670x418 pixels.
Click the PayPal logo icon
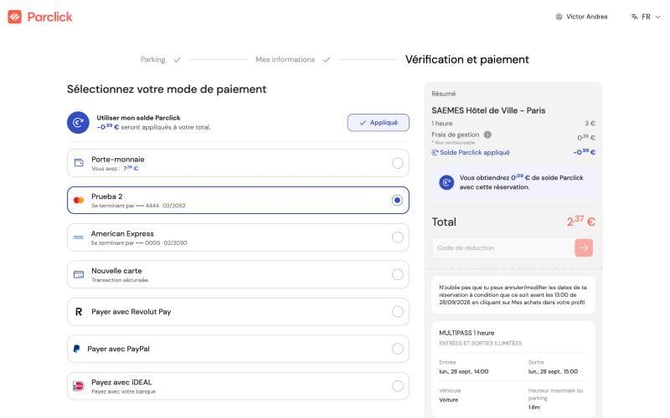point(76,349)
